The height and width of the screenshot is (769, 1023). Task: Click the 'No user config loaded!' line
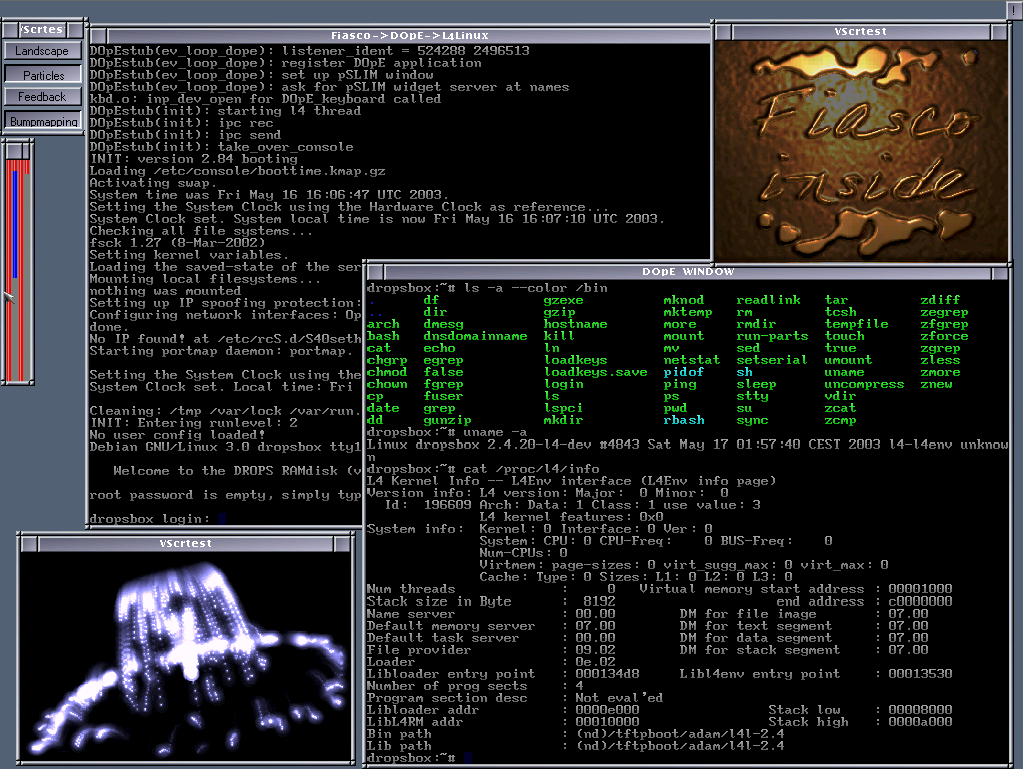[x=177, y=435]
